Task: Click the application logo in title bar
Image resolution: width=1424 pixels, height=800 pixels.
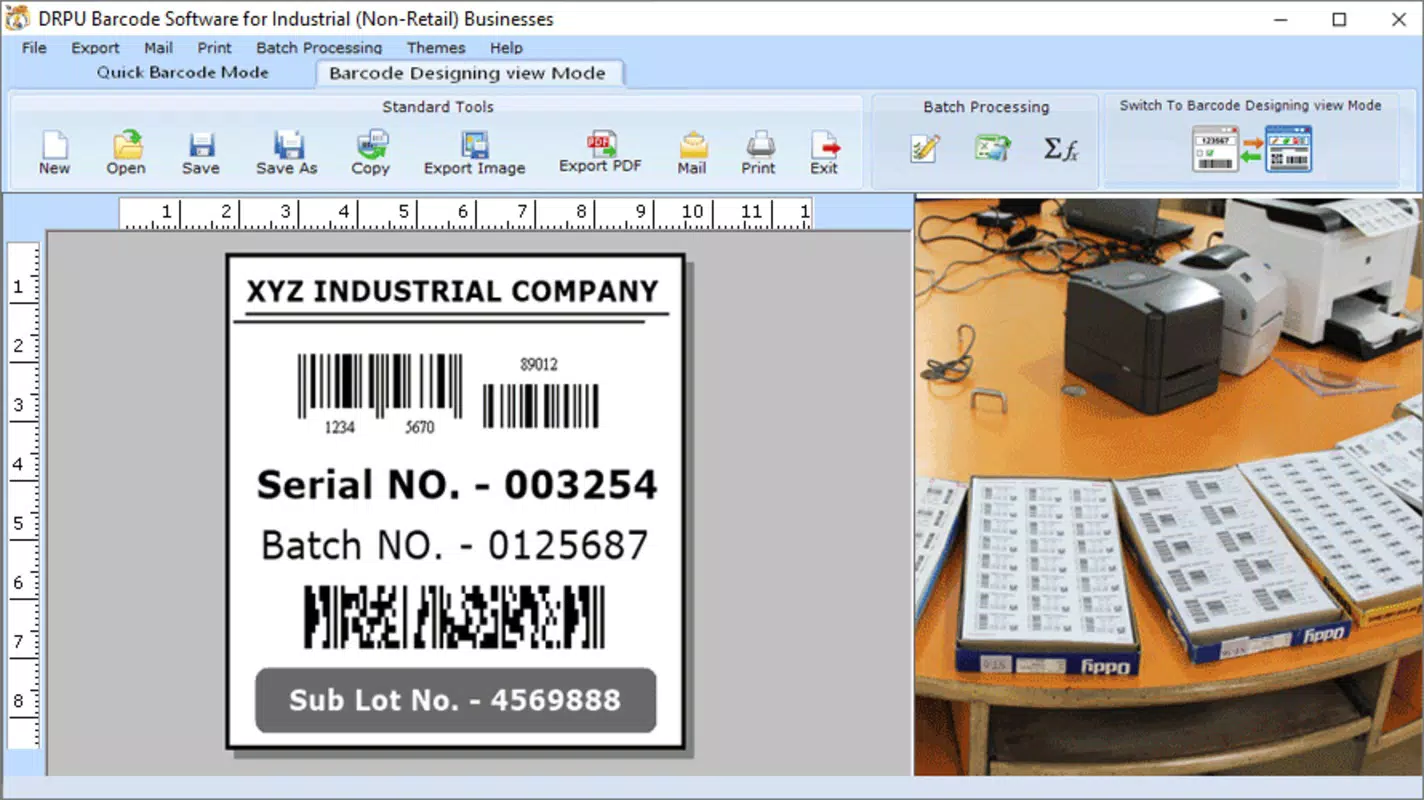Action: [19, 18]
